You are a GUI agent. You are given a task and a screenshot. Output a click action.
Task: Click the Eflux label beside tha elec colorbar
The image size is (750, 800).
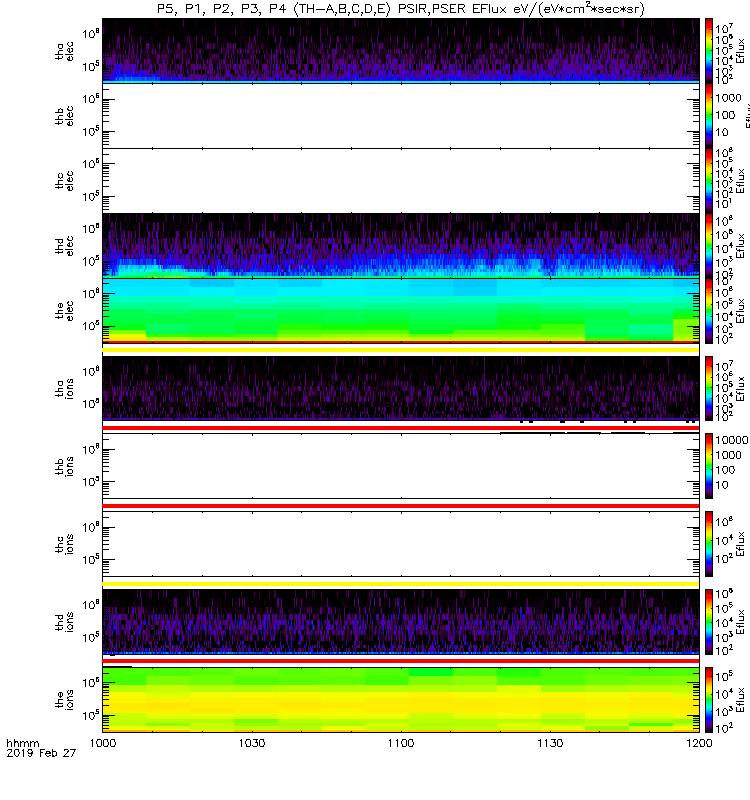[x=741, y=51]
